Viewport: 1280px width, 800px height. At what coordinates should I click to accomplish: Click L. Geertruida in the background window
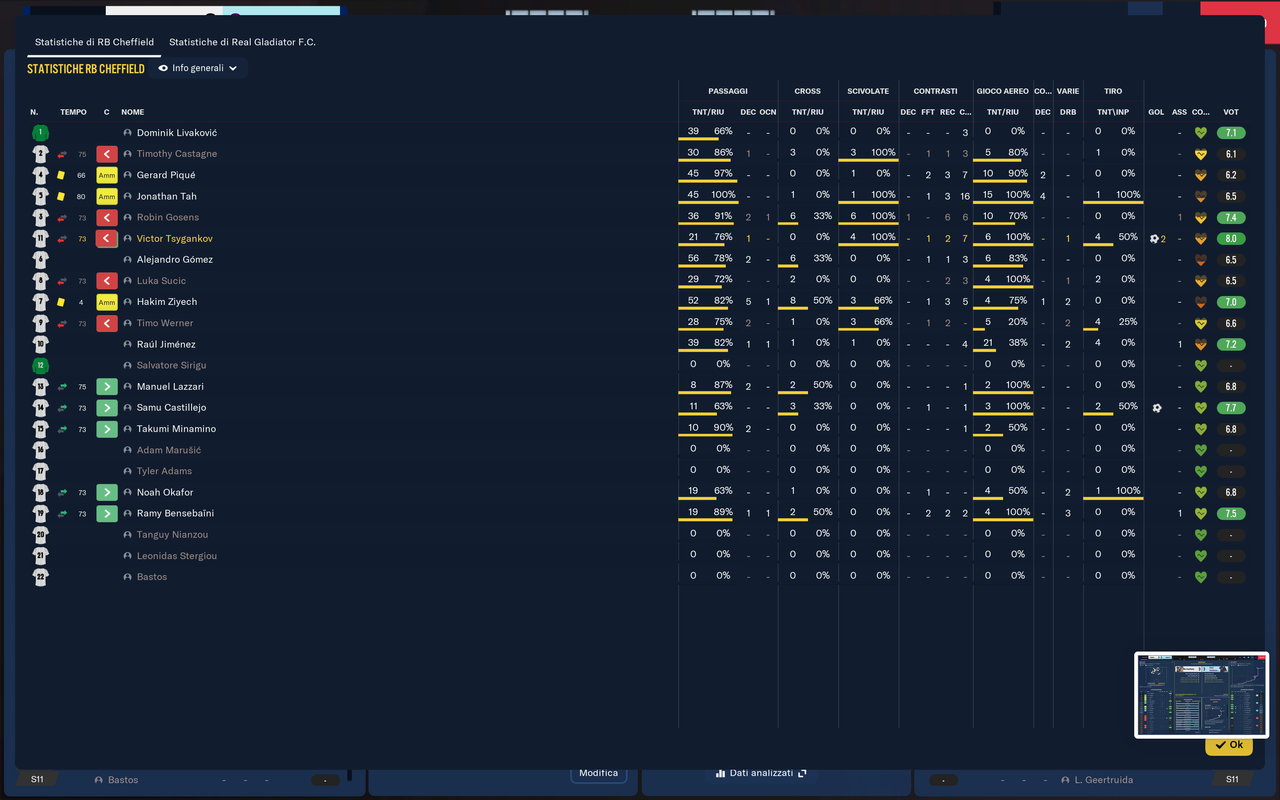point(1103,780)
